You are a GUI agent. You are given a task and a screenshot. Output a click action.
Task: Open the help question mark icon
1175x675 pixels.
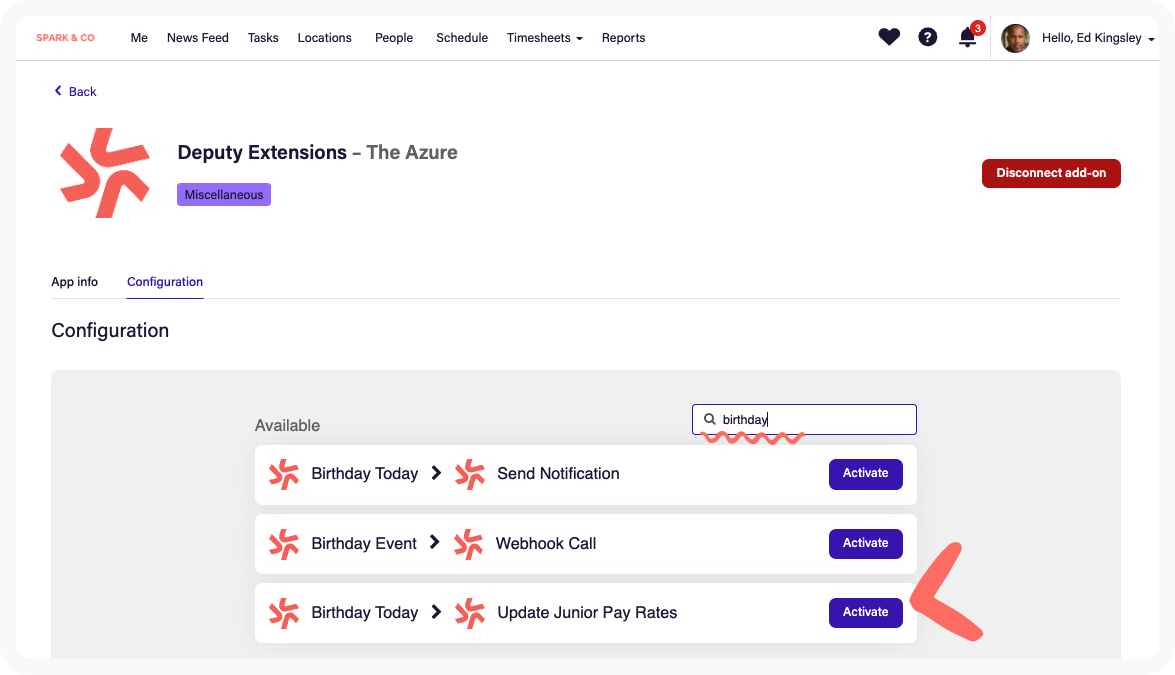click(x=928, y=37)
